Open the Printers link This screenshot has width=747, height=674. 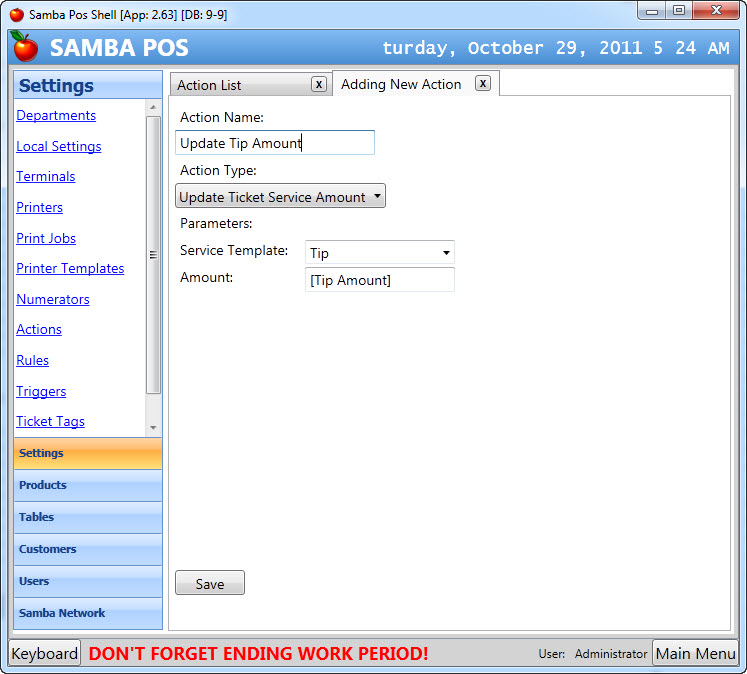click(x=40, y=207)
